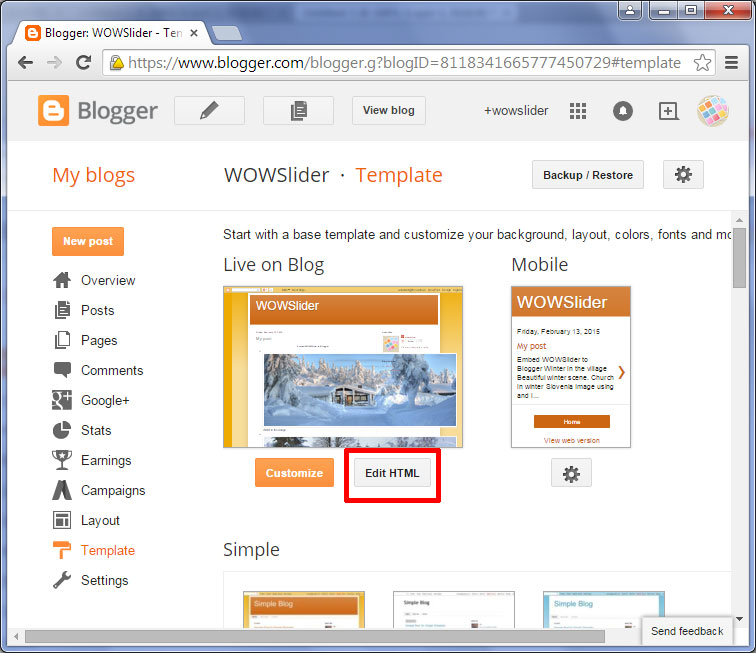Click the Pages sidebar icon
Viewport: 756px width, 653px height.
(x=62, y=340)
